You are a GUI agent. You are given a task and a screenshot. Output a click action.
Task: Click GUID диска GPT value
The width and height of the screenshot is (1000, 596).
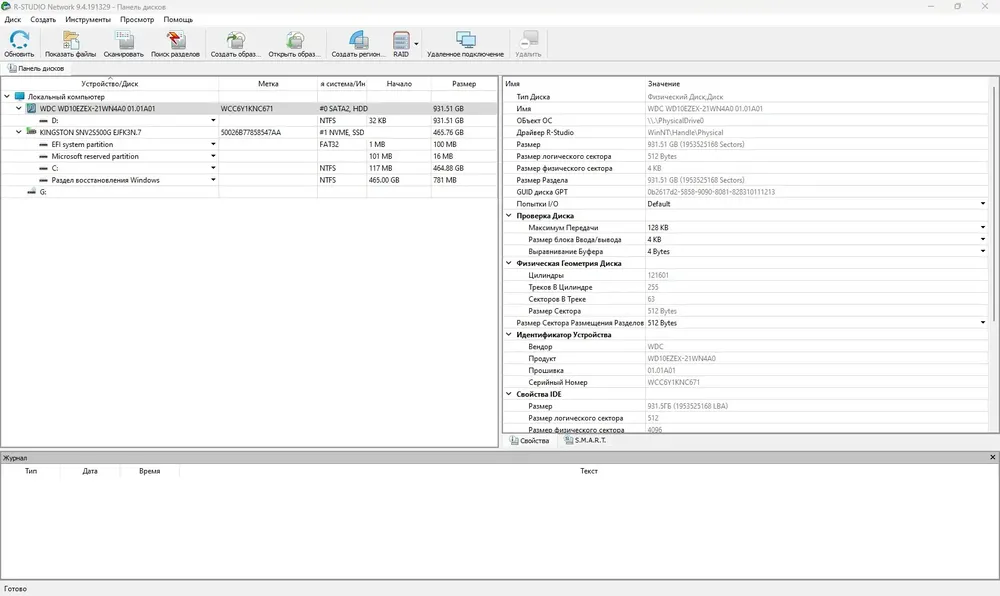click(x=711, y=192)
